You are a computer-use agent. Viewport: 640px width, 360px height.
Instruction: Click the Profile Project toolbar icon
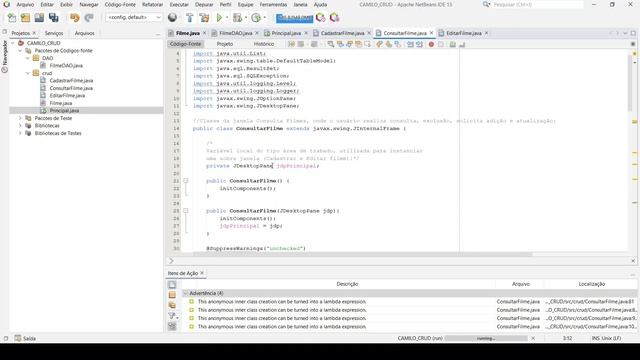256,18
